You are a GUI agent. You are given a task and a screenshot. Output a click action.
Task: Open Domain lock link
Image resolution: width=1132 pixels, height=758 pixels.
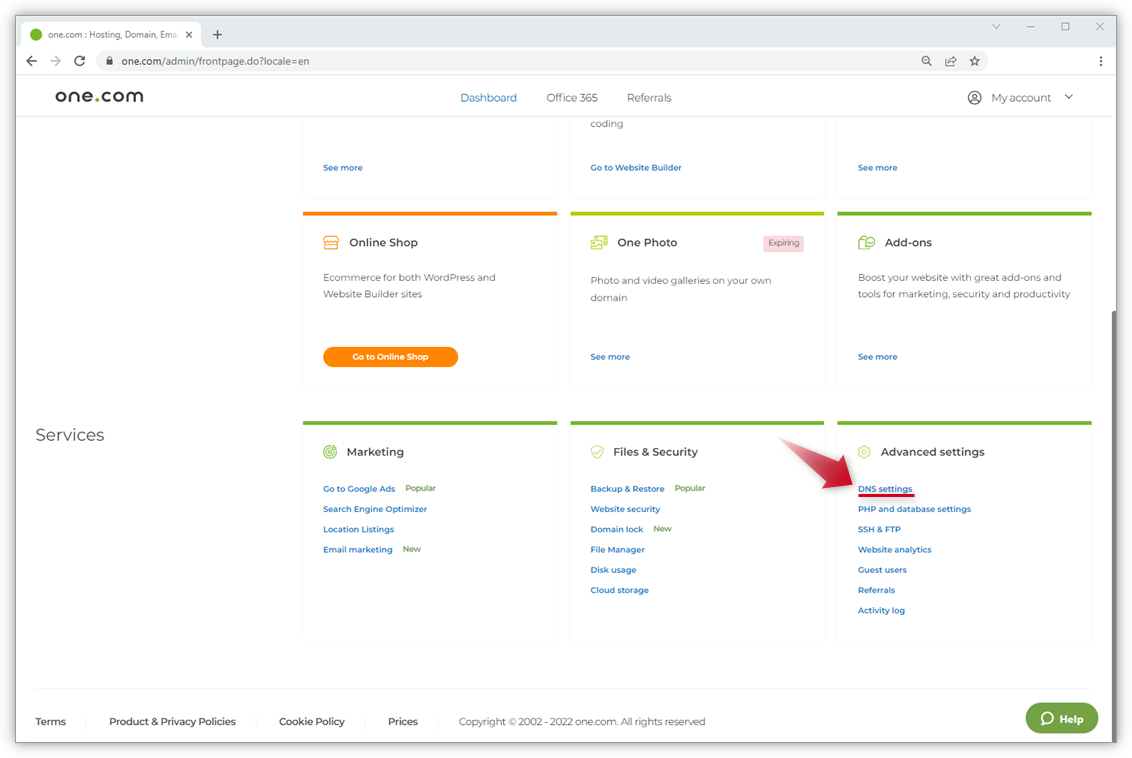pos(617,529)
